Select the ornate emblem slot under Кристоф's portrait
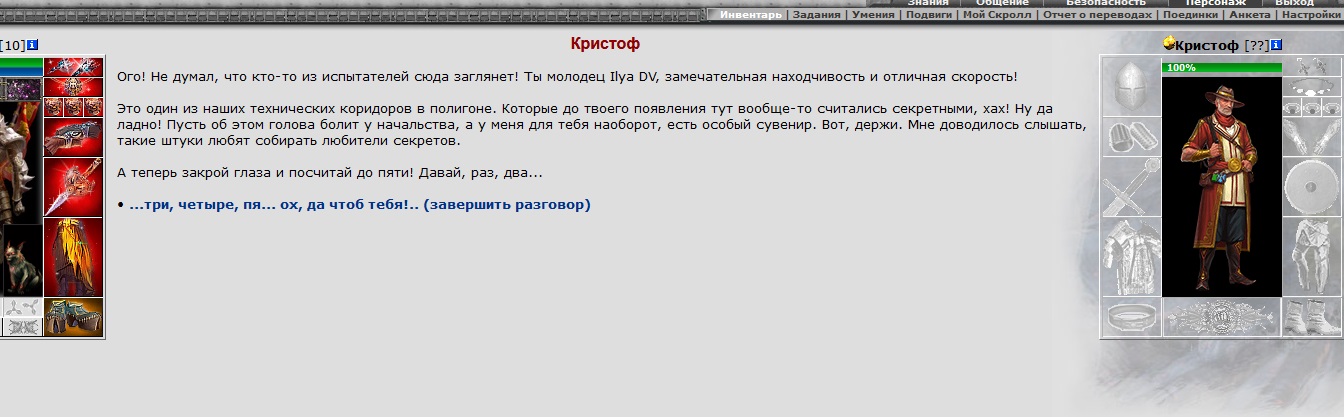This screenshot has height=417, width=1344. 1222,318
